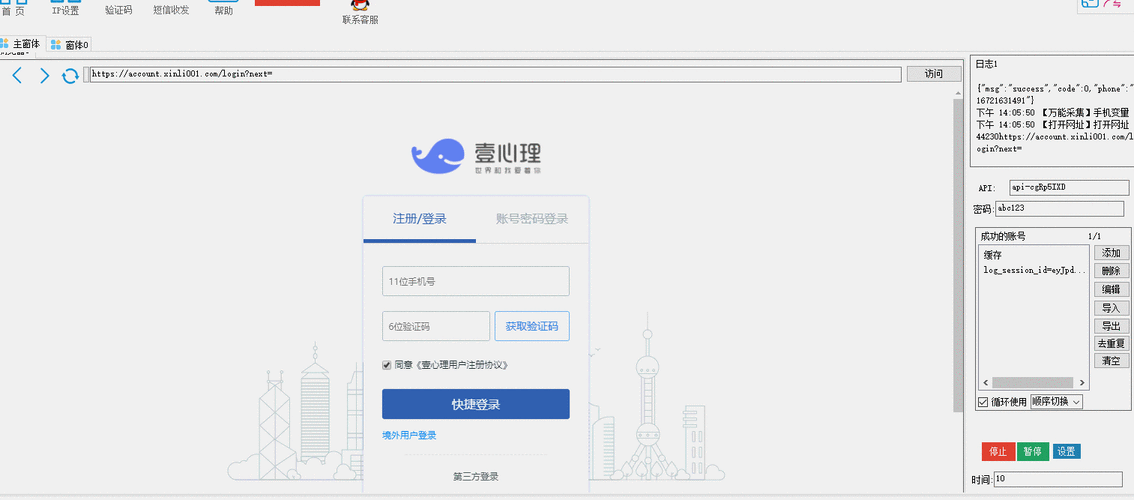Click the 快捷登录 button
The height and width of the screenshot is (500, 1134).
pyautogui.click(x=476, y=404)
